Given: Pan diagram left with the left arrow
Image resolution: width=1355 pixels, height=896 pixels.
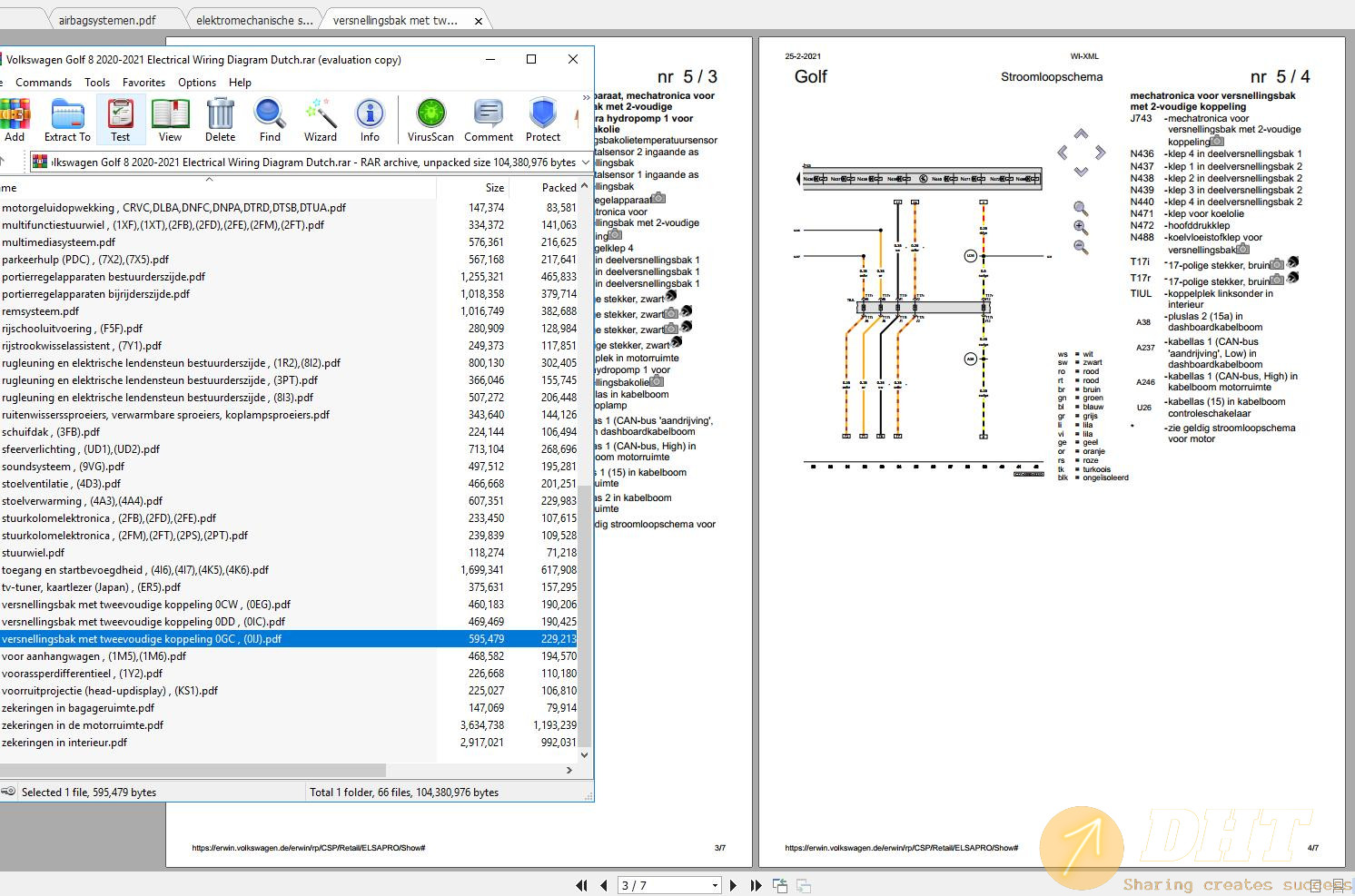Looking at the screenshot, I should click(1063, 153).
